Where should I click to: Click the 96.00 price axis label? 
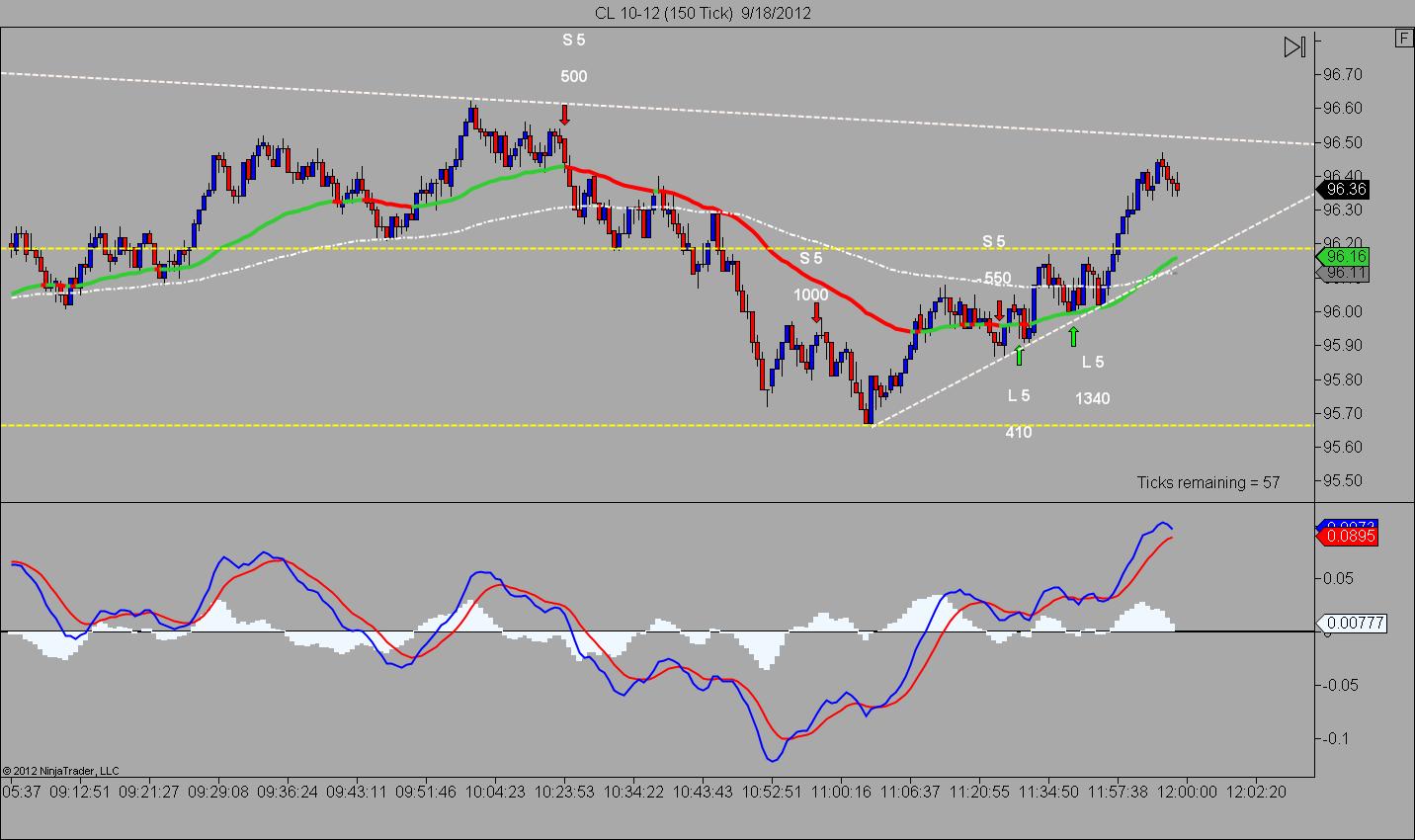point(1342,311)
